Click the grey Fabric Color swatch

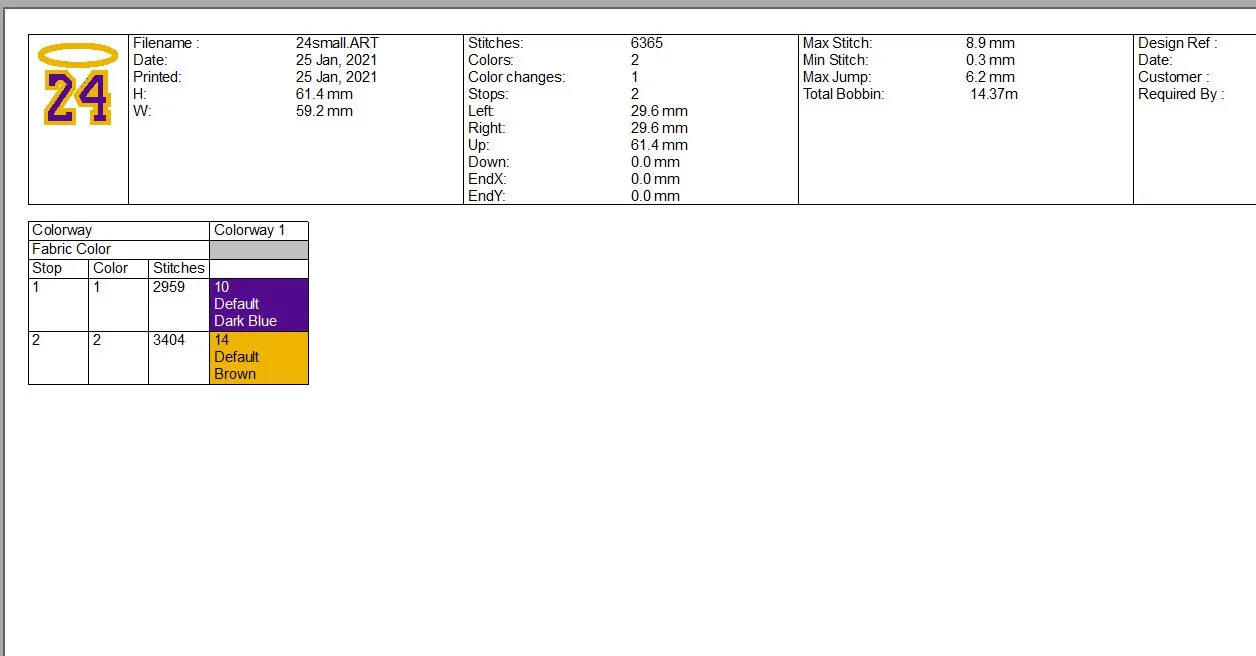(259, 249)
